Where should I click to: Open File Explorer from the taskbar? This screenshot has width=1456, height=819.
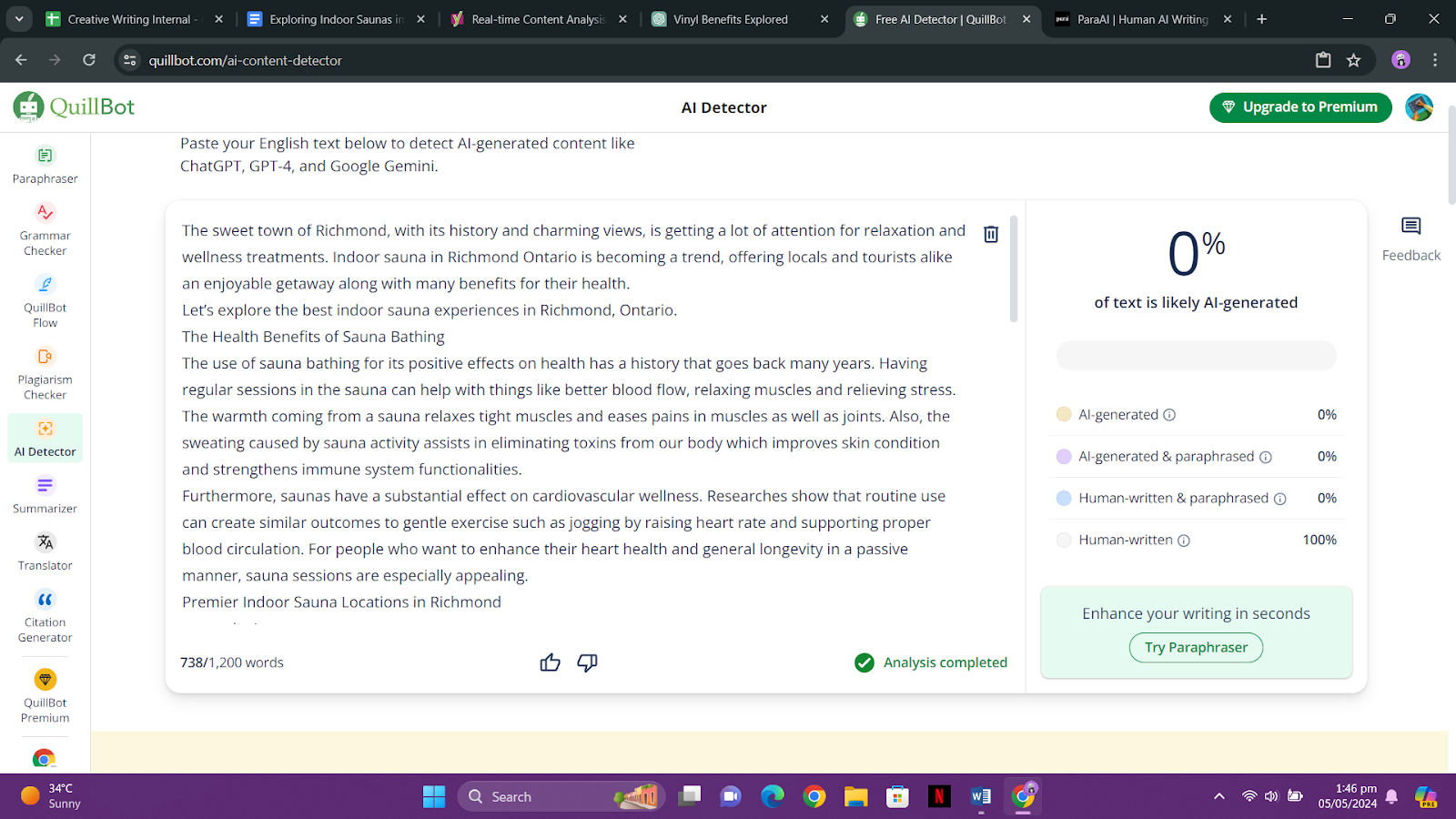(855, 796)
